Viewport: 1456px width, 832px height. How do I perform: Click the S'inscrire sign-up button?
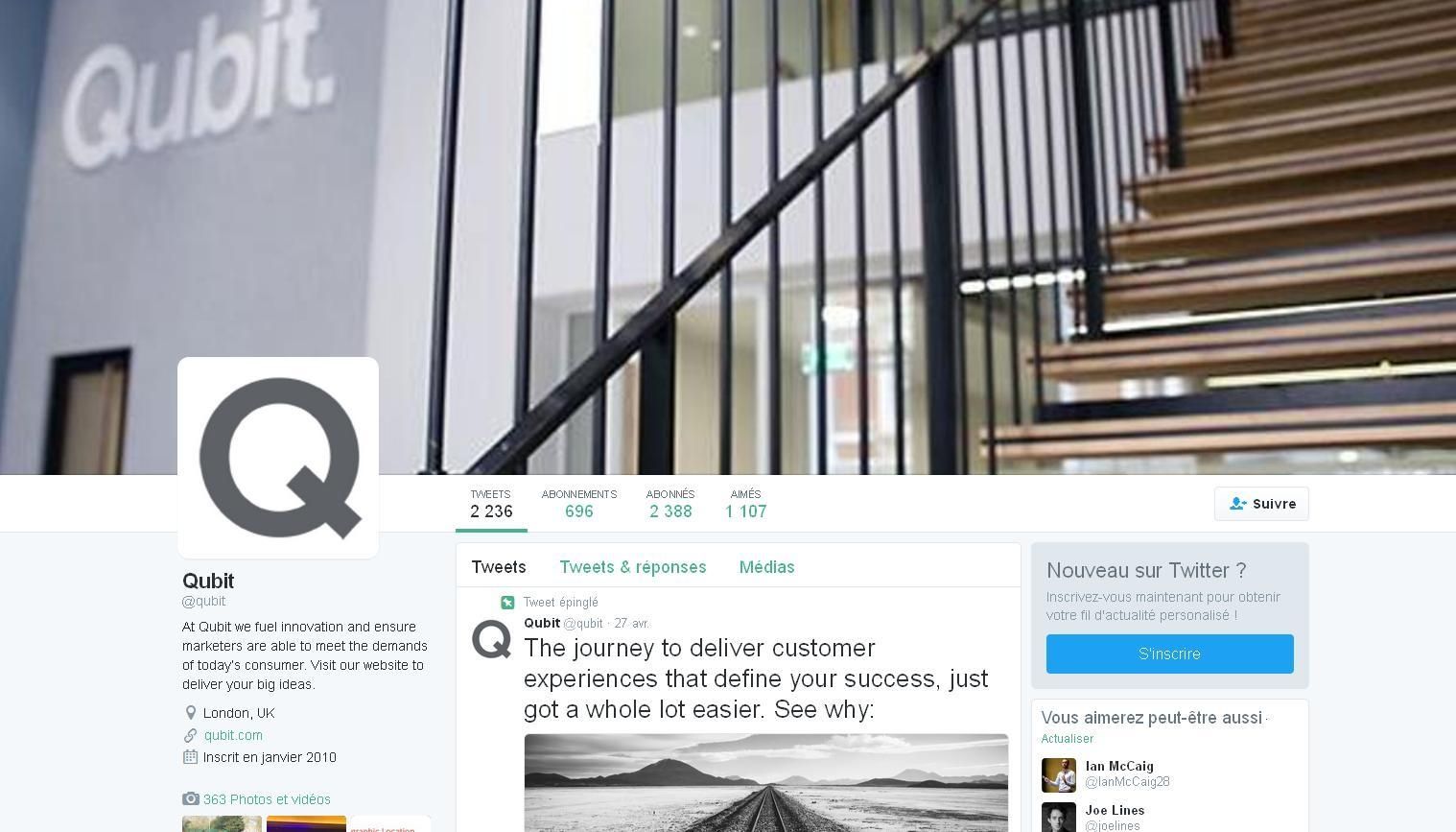click(x=1169, y=654)
